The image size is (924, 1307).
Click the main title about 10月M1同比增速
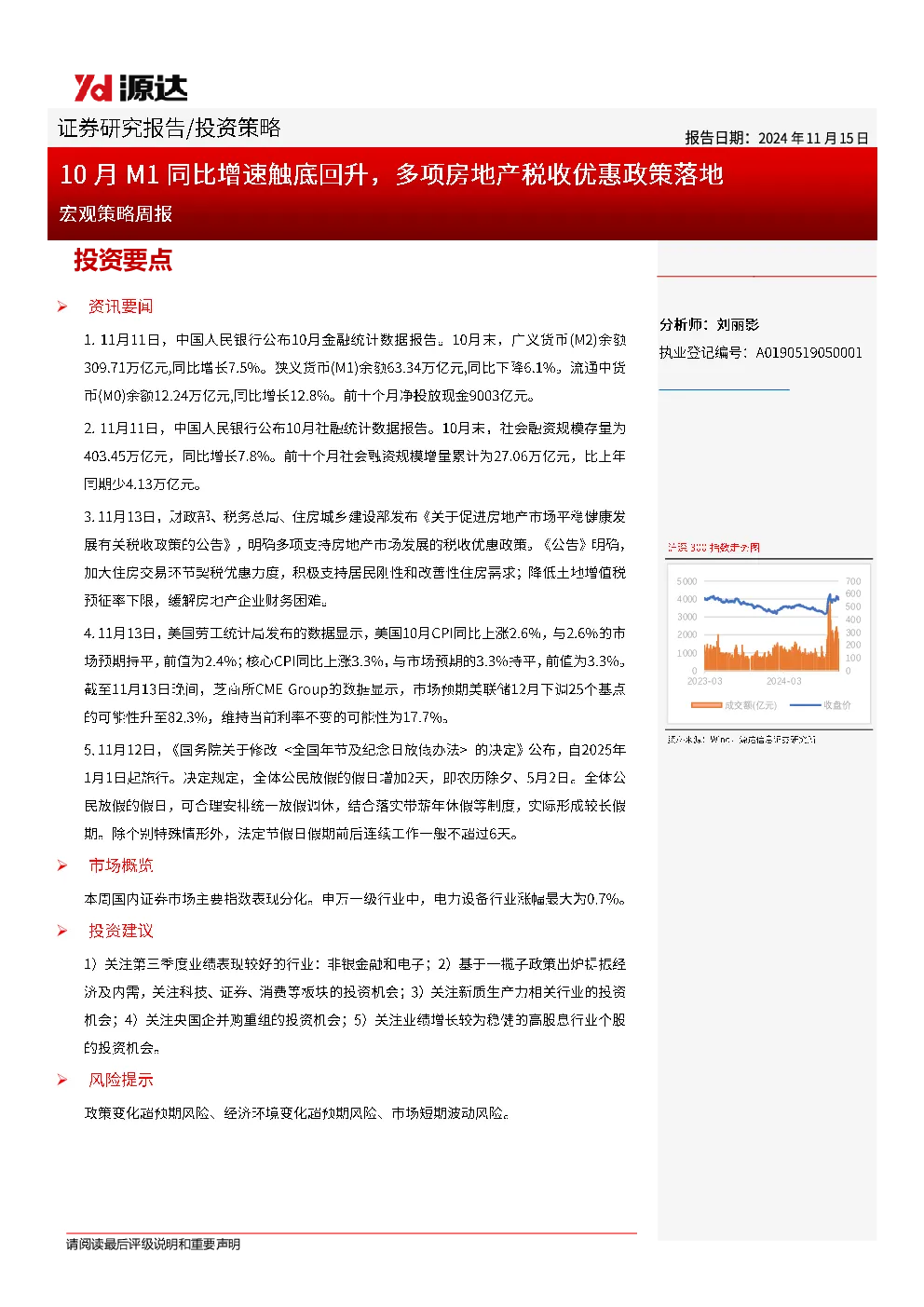point(391,174)
